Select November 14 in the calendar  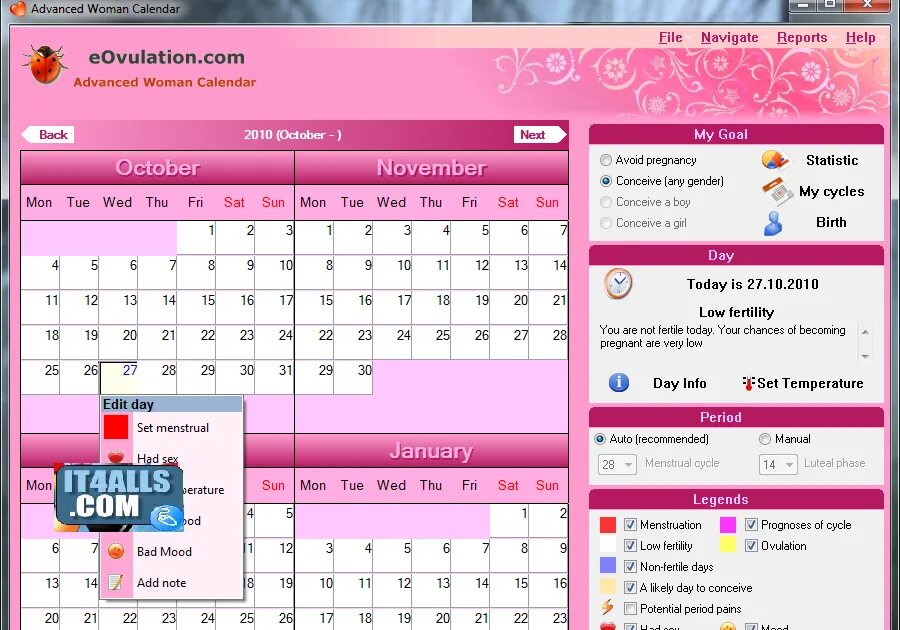[548, 273]
